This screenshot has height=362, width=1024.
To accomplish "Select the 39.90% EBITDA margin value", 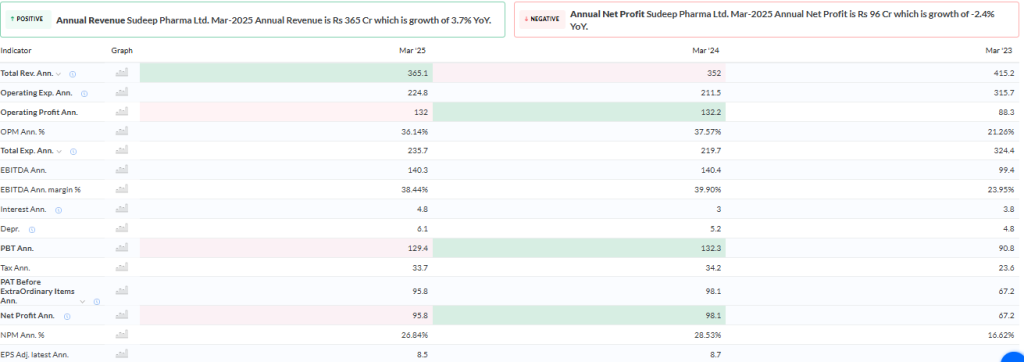I will pos(708,189).
